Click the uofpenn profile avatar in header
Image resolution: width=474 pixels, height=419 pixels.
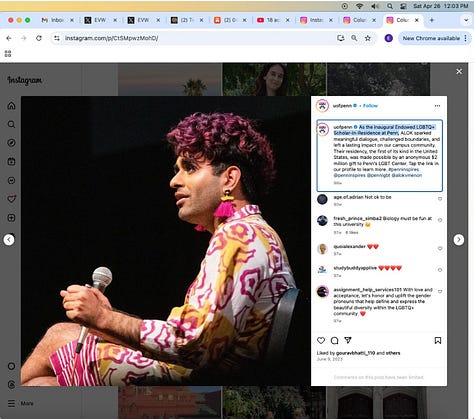322,106
